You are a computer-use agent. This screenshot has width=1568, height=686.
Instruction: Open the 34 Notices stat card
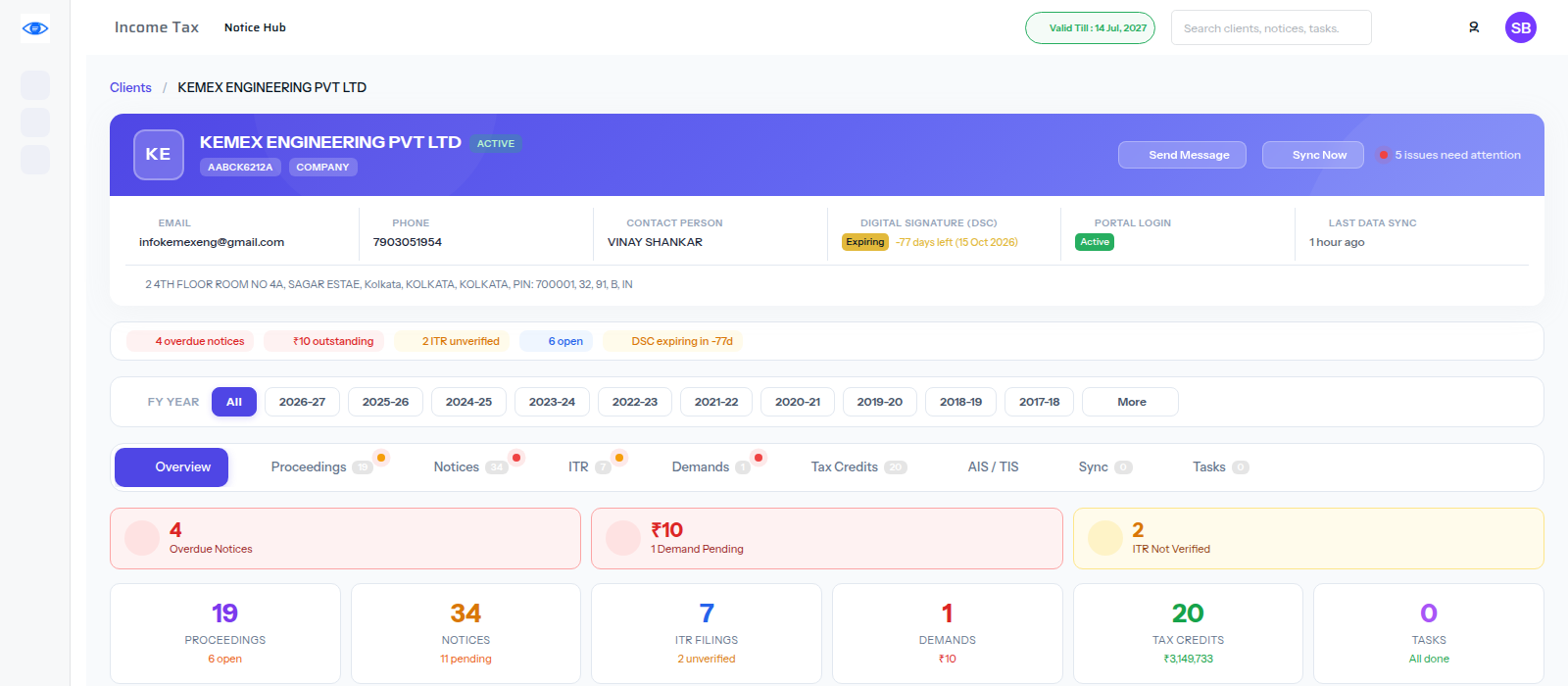465,633
